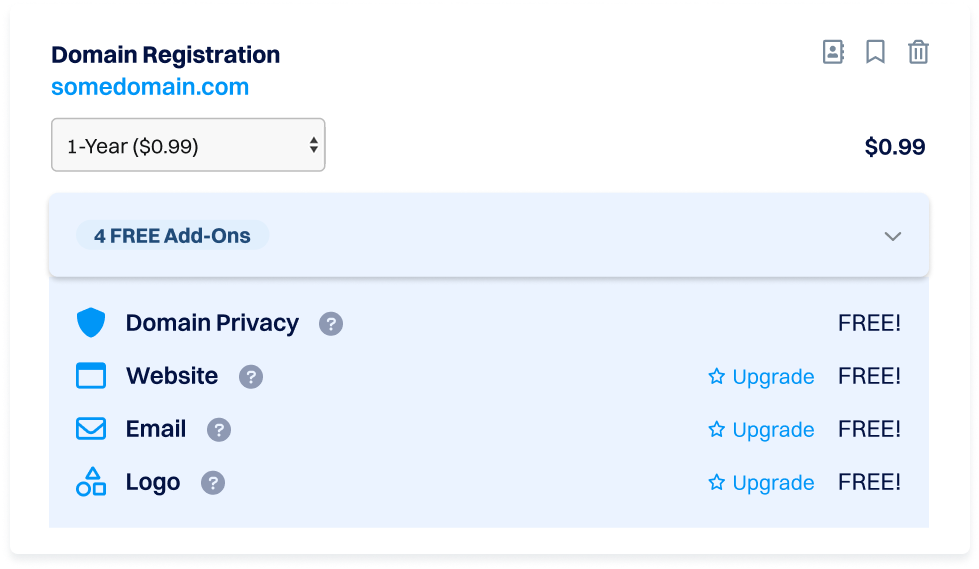The image size is (979, 569).
Task: Click the Email envelope icon
Action: [91, 429]
